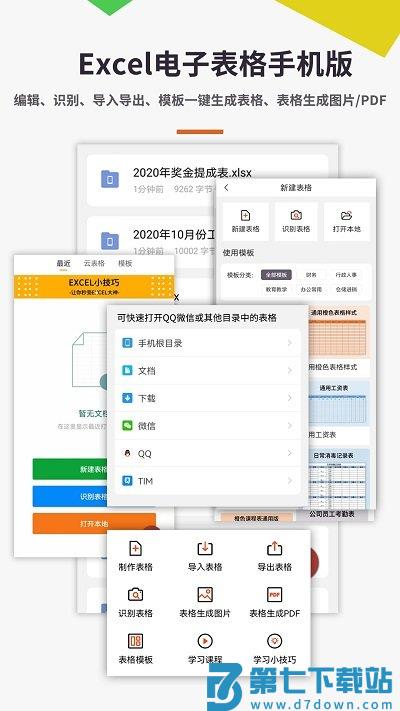Click the folder icon of 2020年奖金提成表.xlsx
This screenshot has width=400, height=711.
pos(110,180)
